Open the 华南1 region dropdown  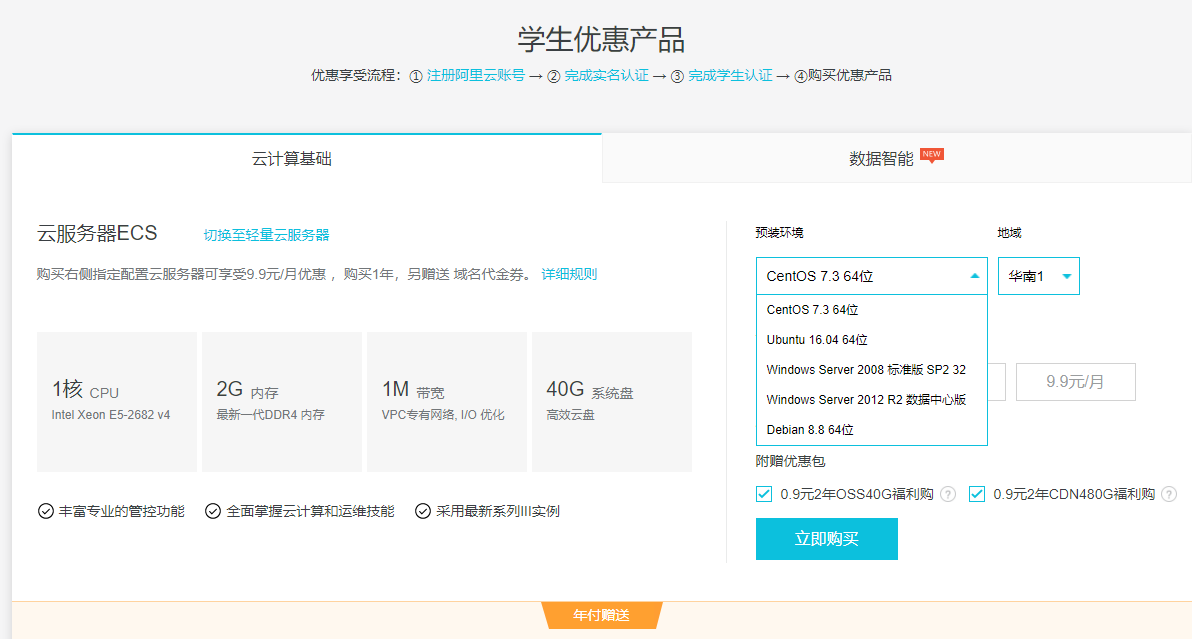pos(1038,276)
